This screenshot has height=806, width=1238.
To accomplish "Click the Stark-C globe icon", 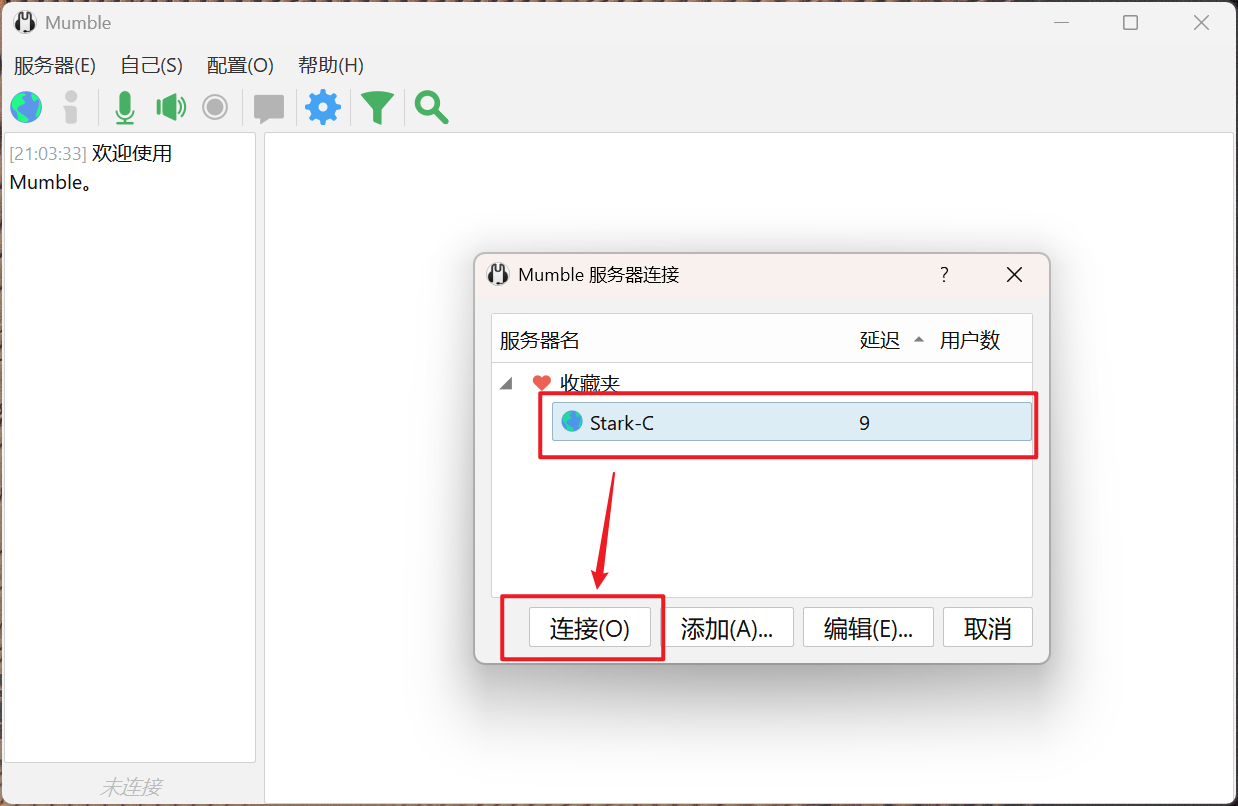I will coord(572,422).
